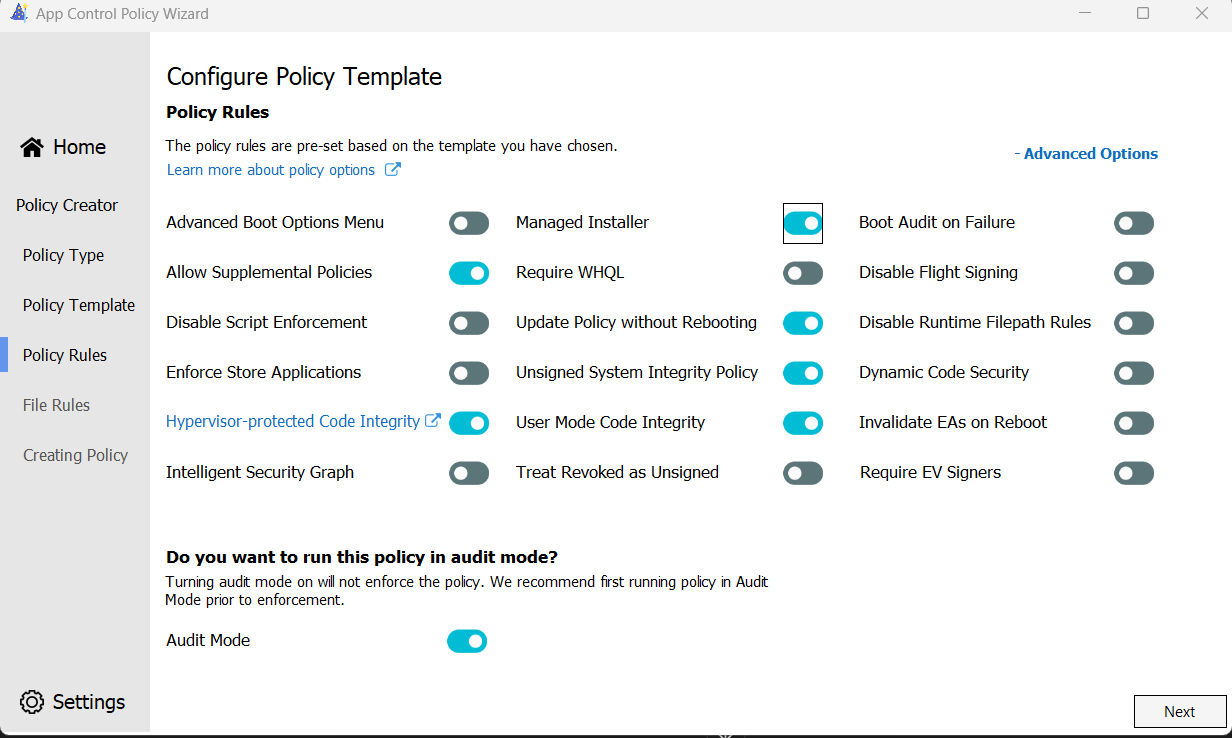Viewport: 1232px width, 738px height.
Task: Click 'Do you want to run this policy in audit mode?'
Action: [362, 557]
